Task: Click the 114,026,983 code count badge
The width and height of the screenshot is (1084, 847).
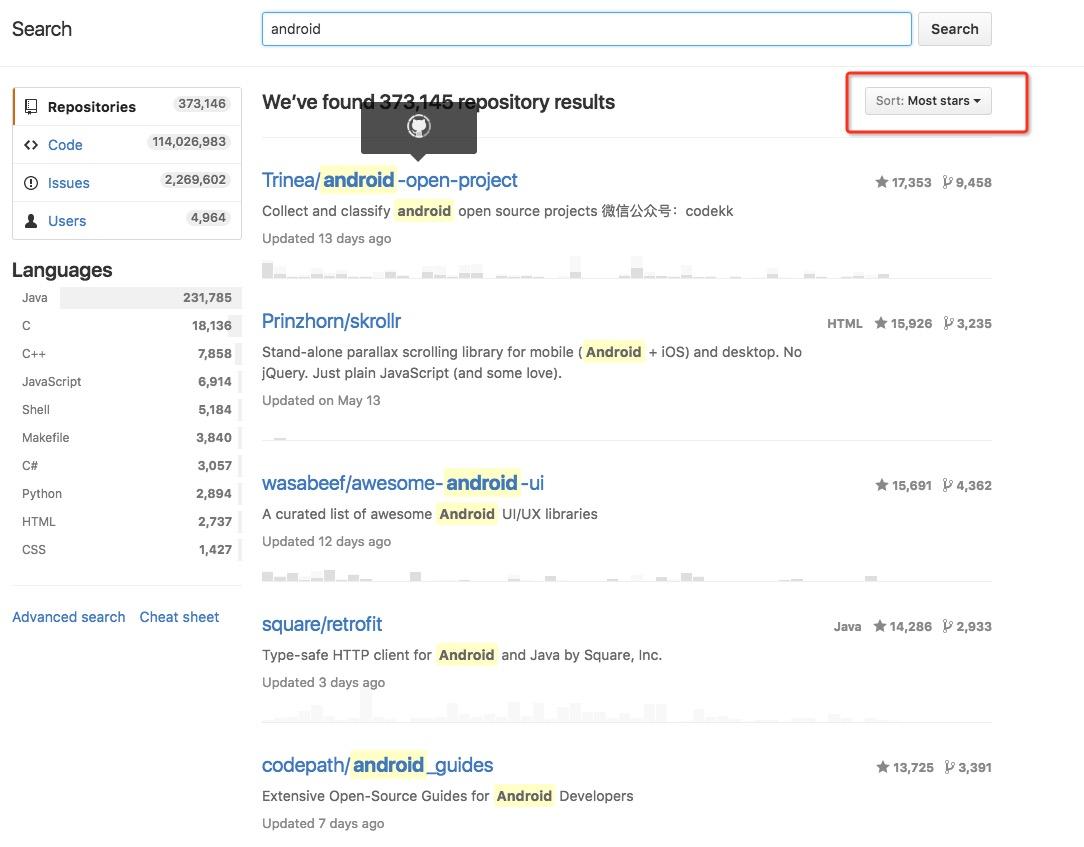Action: (189, 142)
